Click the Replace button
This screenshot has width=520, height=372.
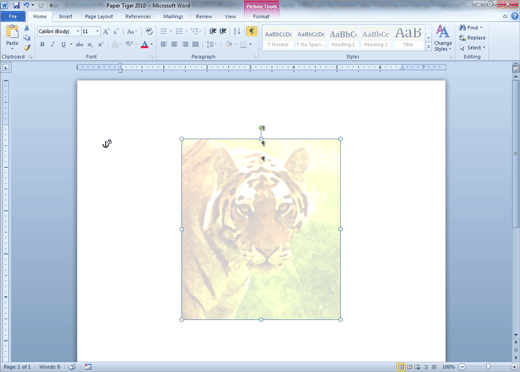472,38
